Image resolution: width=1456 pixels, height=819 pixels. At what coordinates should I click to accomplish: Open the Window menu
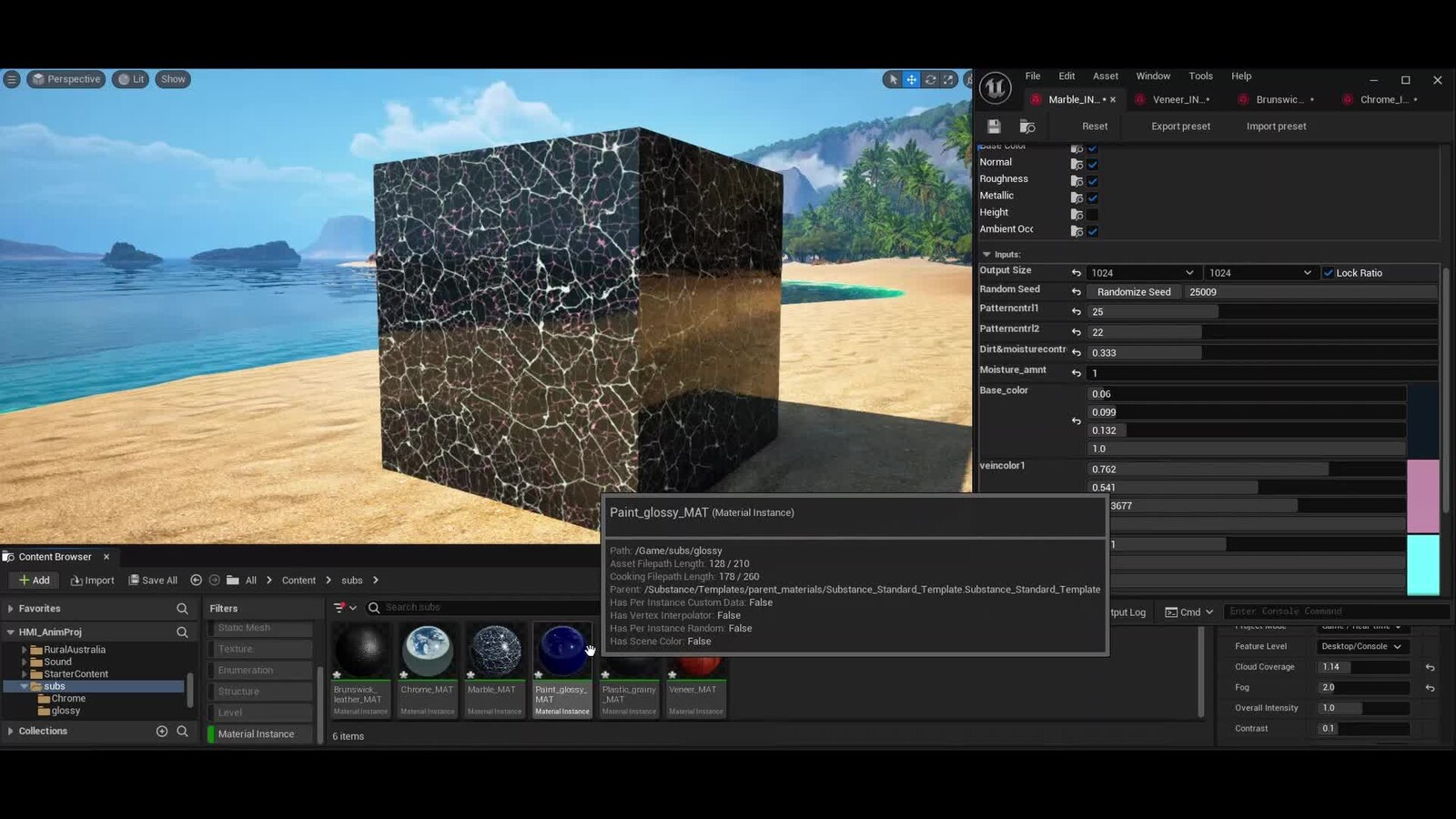1153,76
